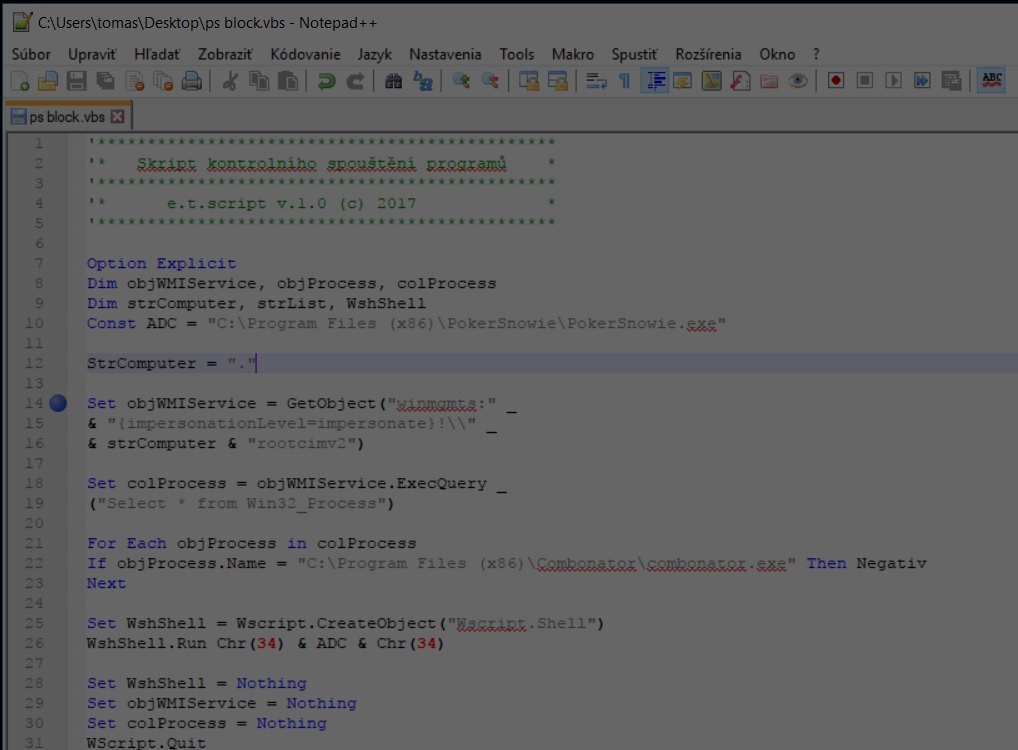1018x750 pixels.
Task: Toggle the indent guide toolbar button
Action: (655, 81)
